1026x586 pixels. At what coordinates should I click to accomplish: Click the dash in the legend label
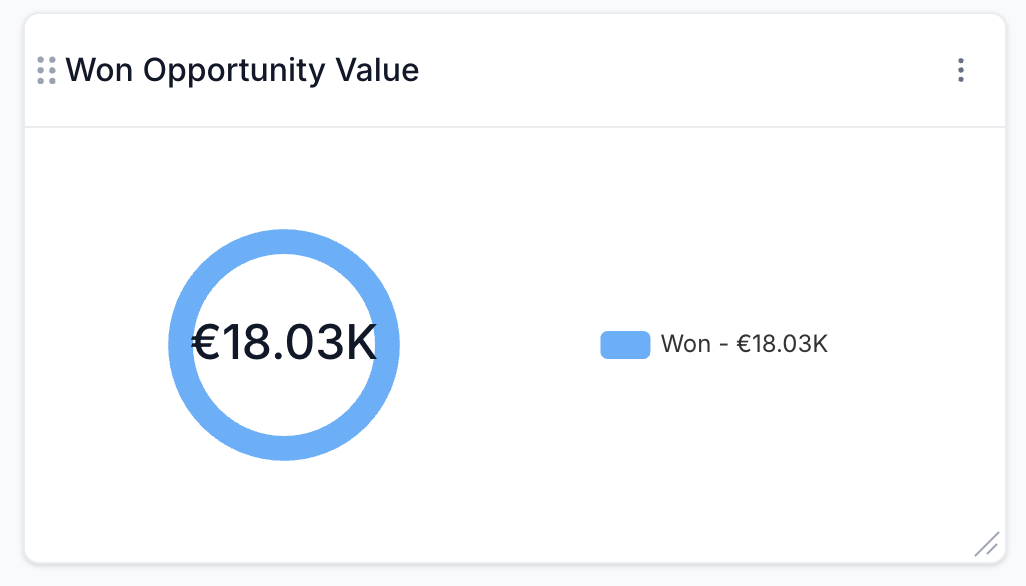pos(723,345)
